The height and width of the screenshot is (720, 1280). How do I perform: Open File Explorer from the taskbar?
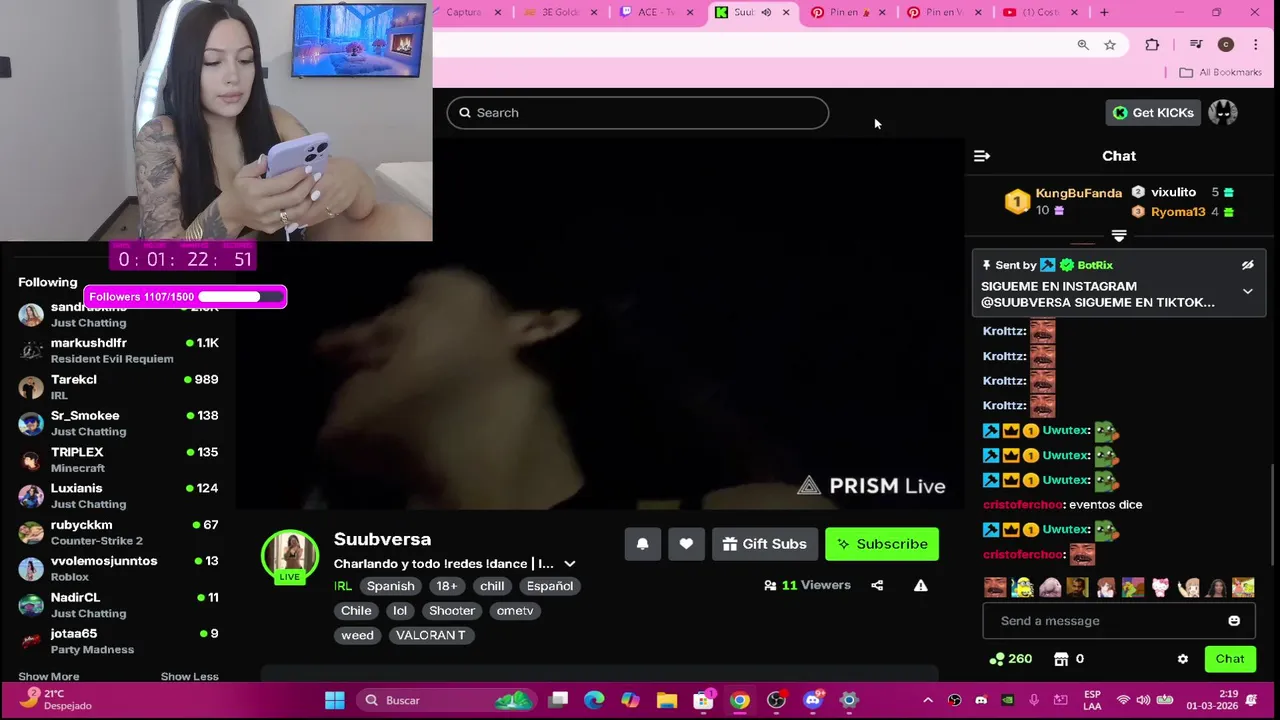[x=667, y=700]
